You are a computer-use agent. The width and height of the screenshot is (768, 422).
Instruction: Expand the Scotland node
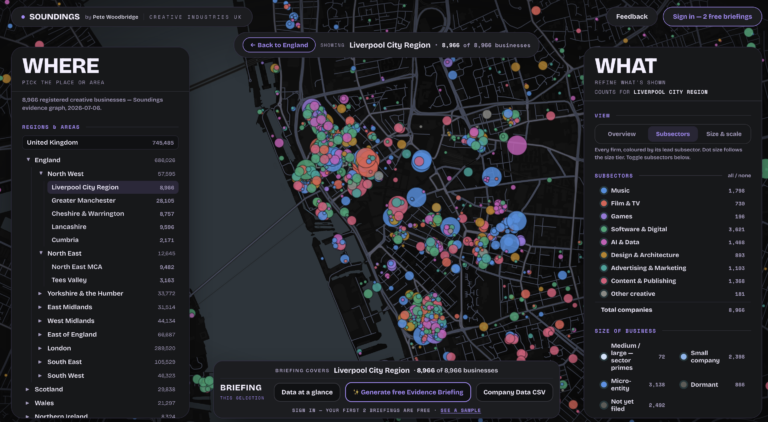28,389
